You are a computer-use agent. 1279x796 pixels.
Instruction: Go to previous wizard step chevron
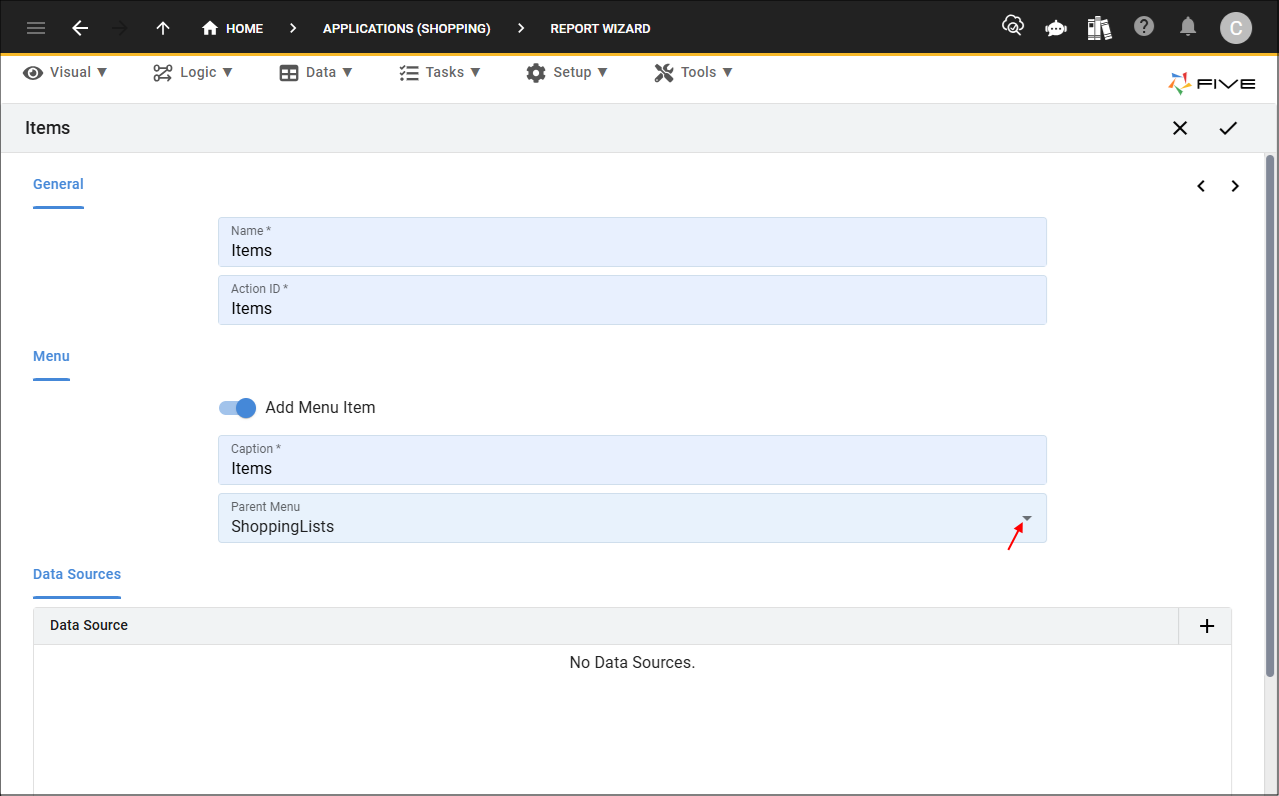[x=1201, y=186]
